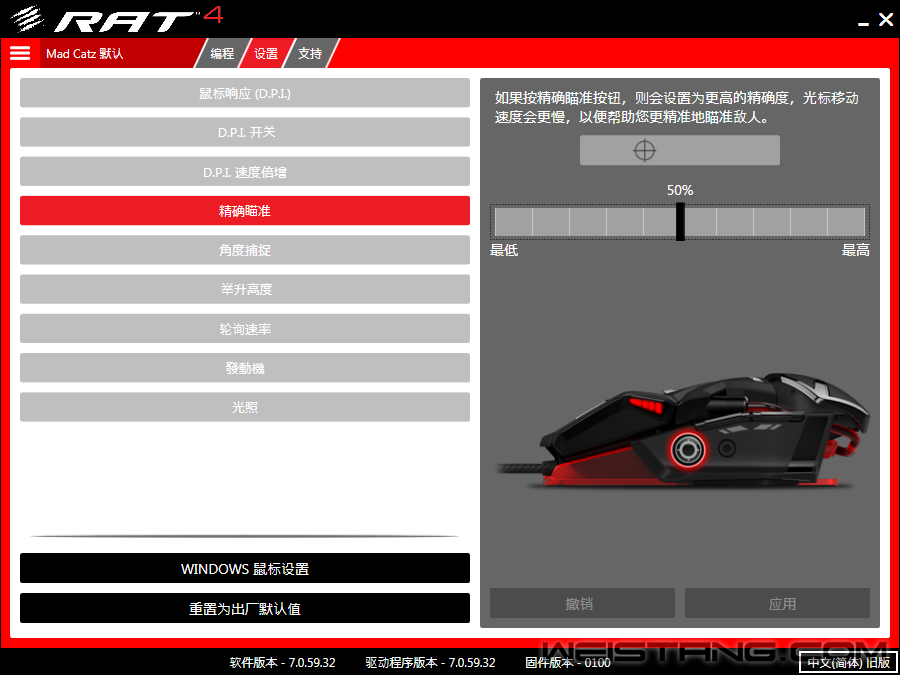Open the 鼠标响应 (D.P.I.) settings

point(245,93)
